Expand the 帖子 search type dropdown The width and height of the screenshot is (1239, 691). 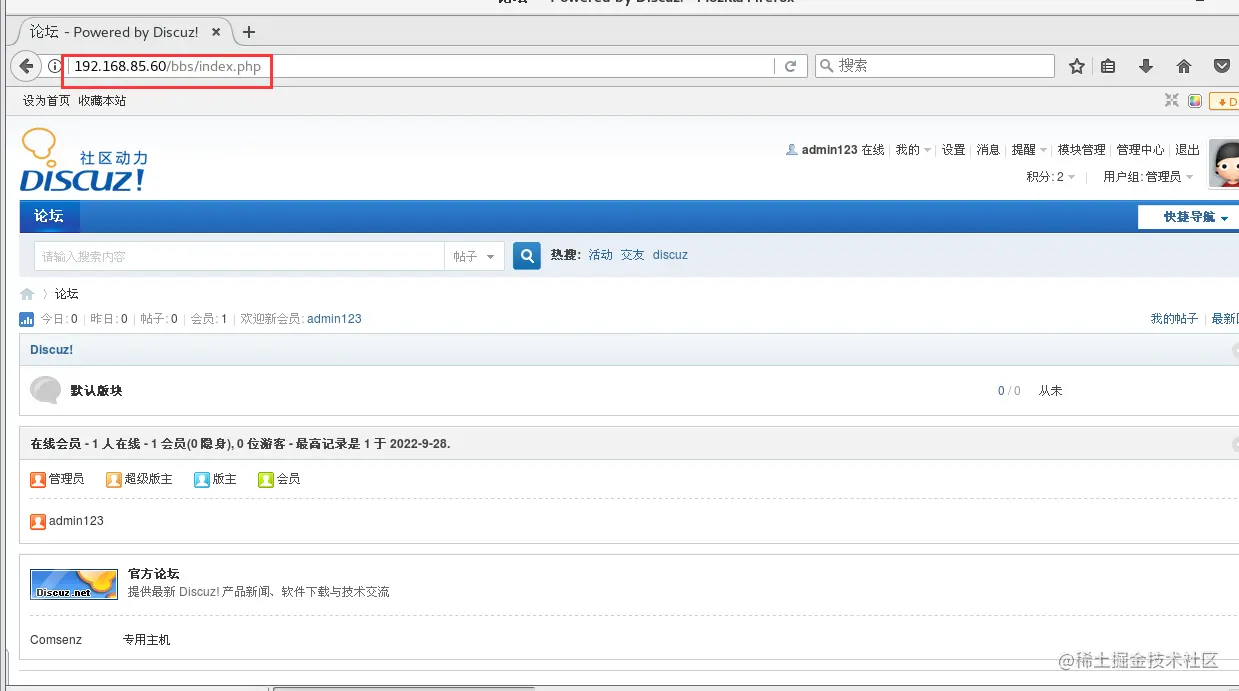click(x=474, y=255)
